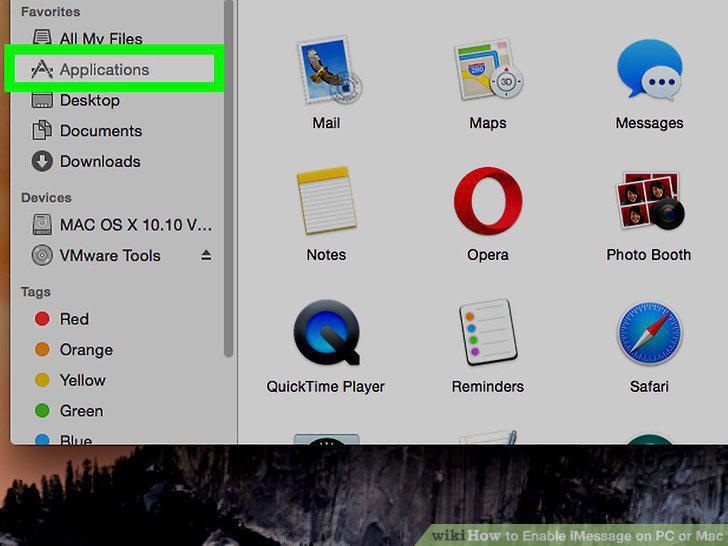Image resolution: width=728 pixels, height=546 pixels.
Task: Open the Mail app icon
Action: [329, 70]
